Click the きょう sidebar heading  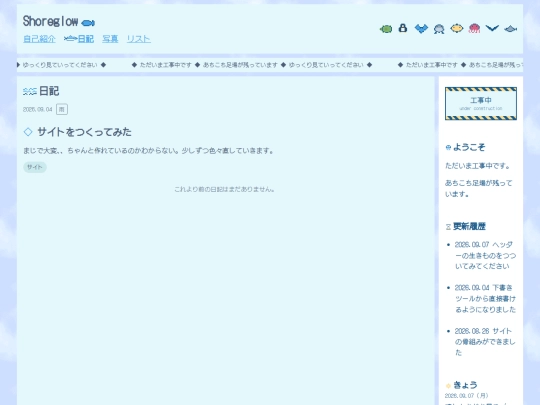465,385
